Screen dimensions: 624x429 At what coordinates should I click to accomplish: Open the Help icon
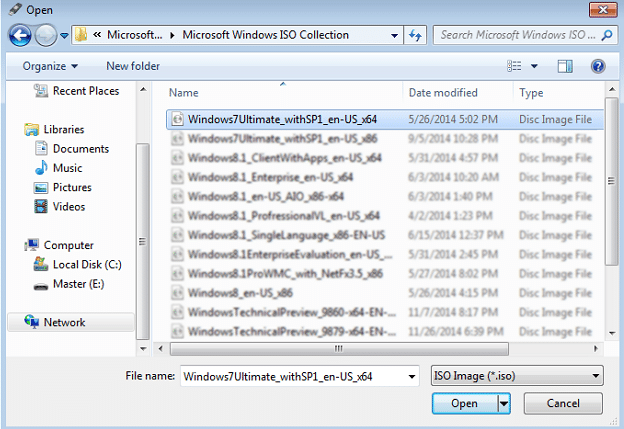[598, 66]
